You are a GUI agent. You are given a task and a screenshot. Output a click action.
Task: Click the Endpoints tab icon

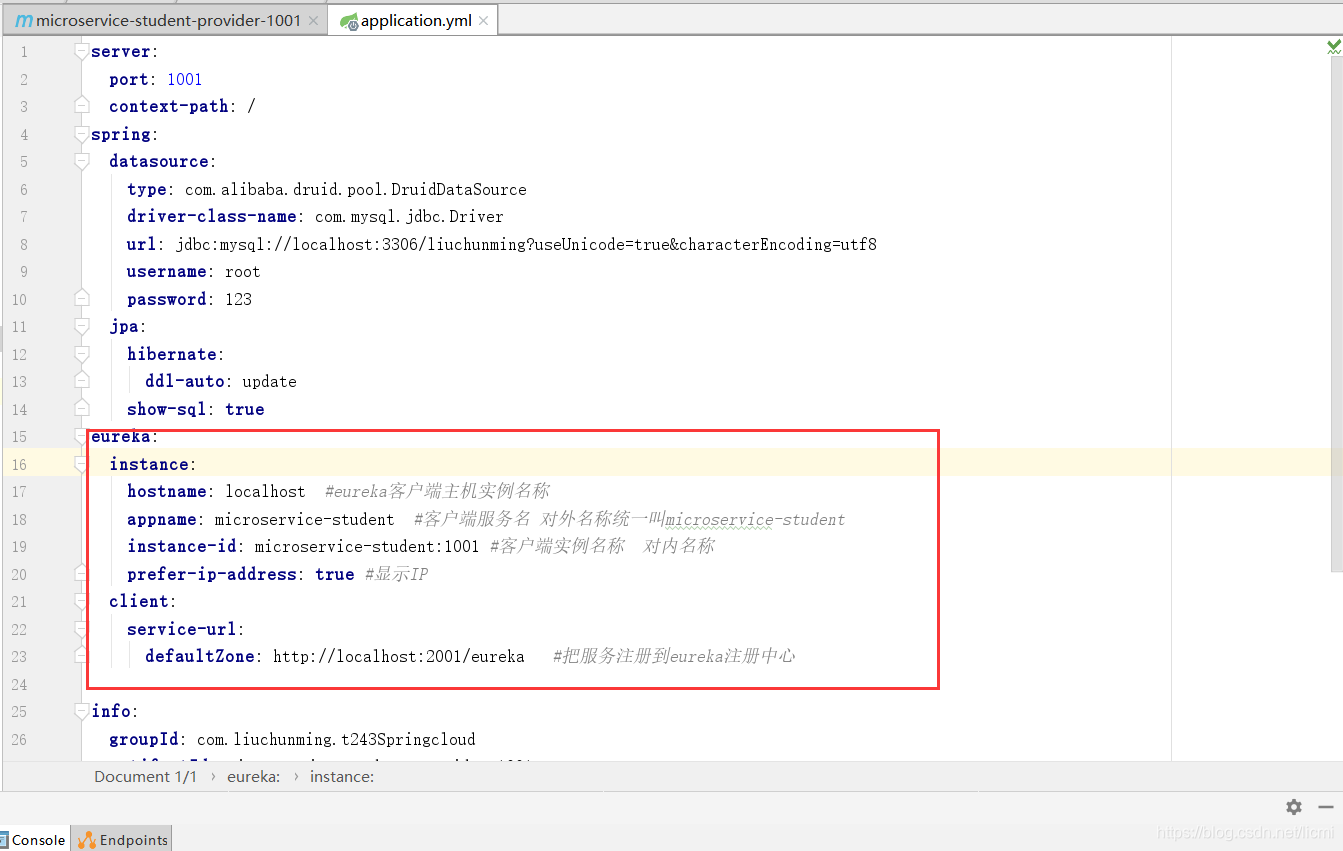[87, 840]
